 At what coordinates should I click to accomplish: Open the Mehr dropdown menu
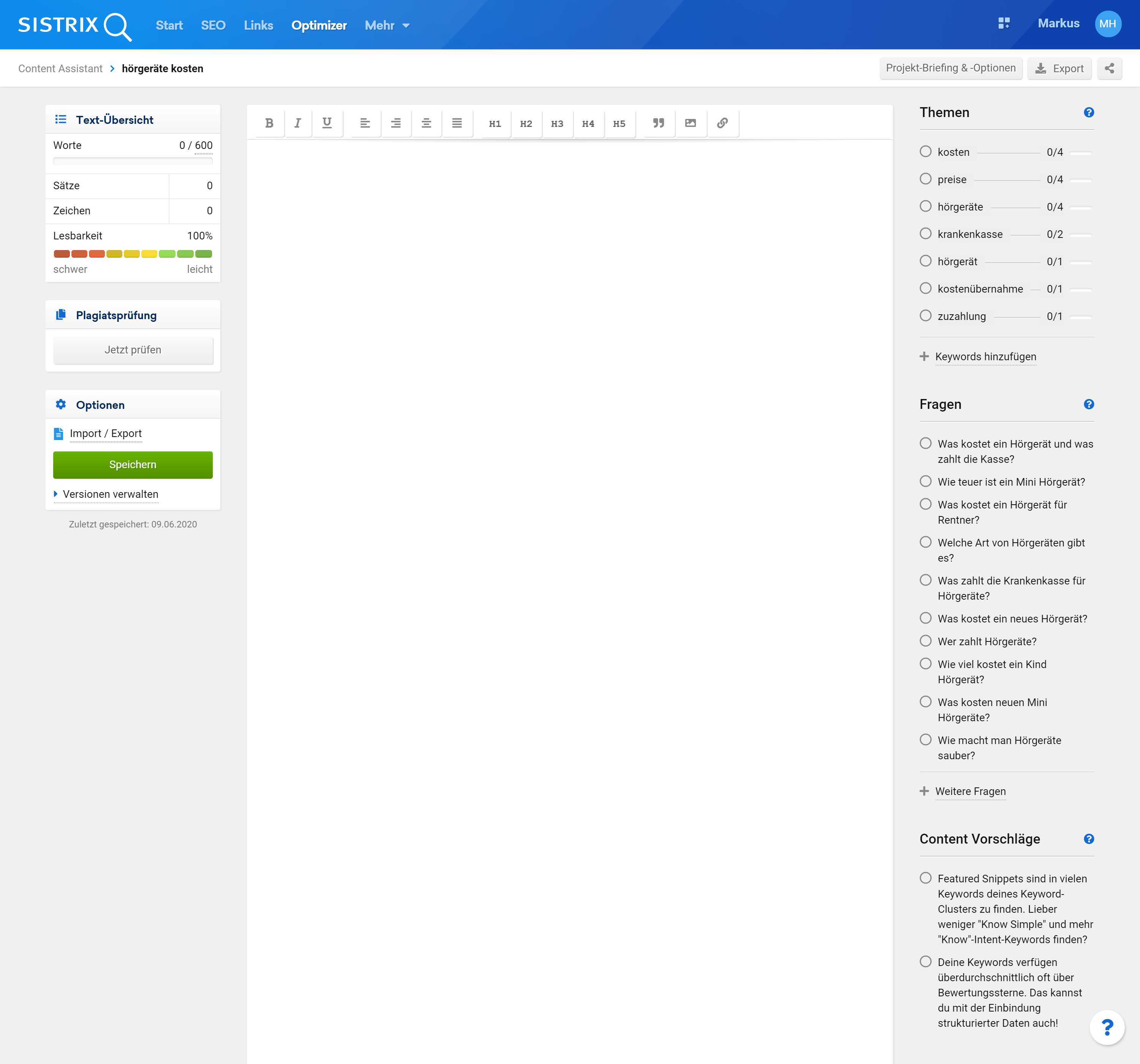pos(387,25)
